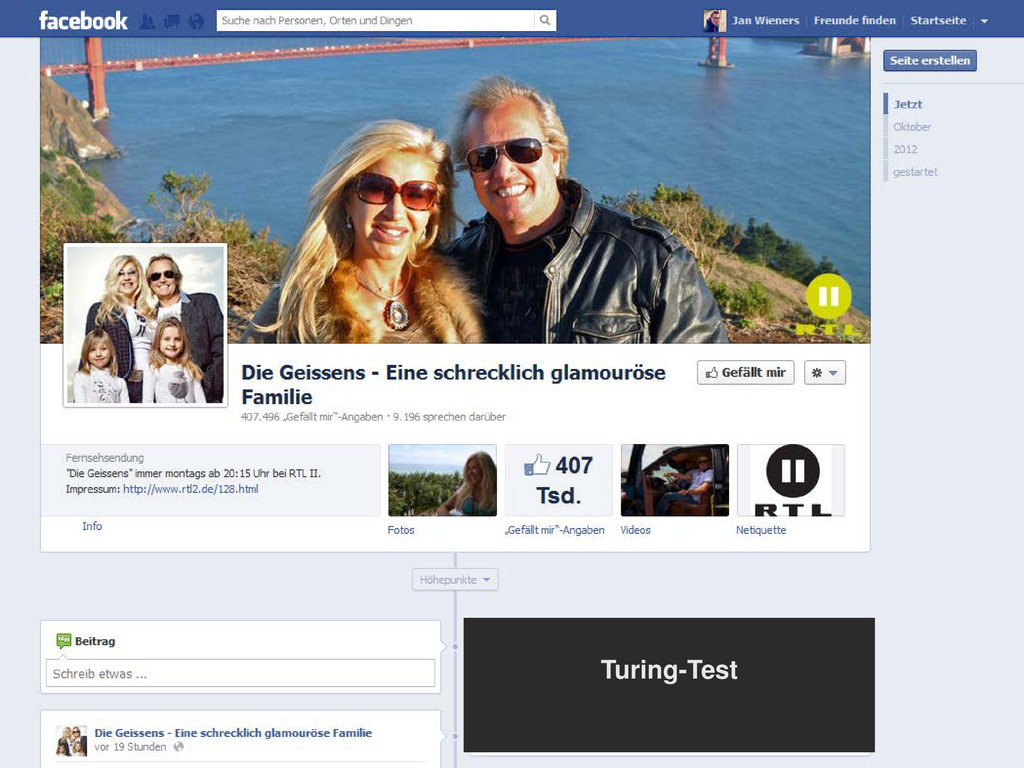Open the Videos thumbnail
Viewport: 1024px width, 768px height.
click(675, 480)
